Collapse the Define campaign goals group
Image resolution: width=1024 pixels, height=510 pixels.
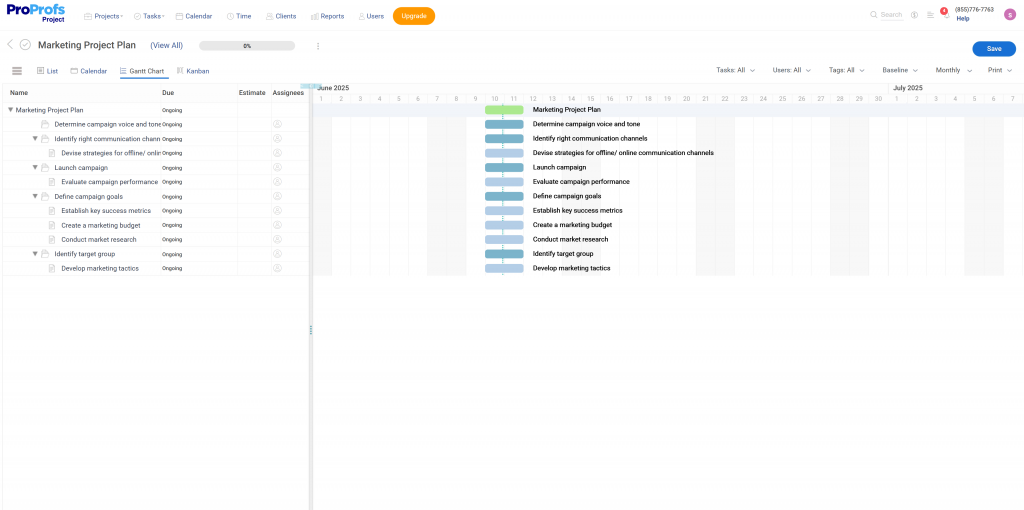pos(35,197)
